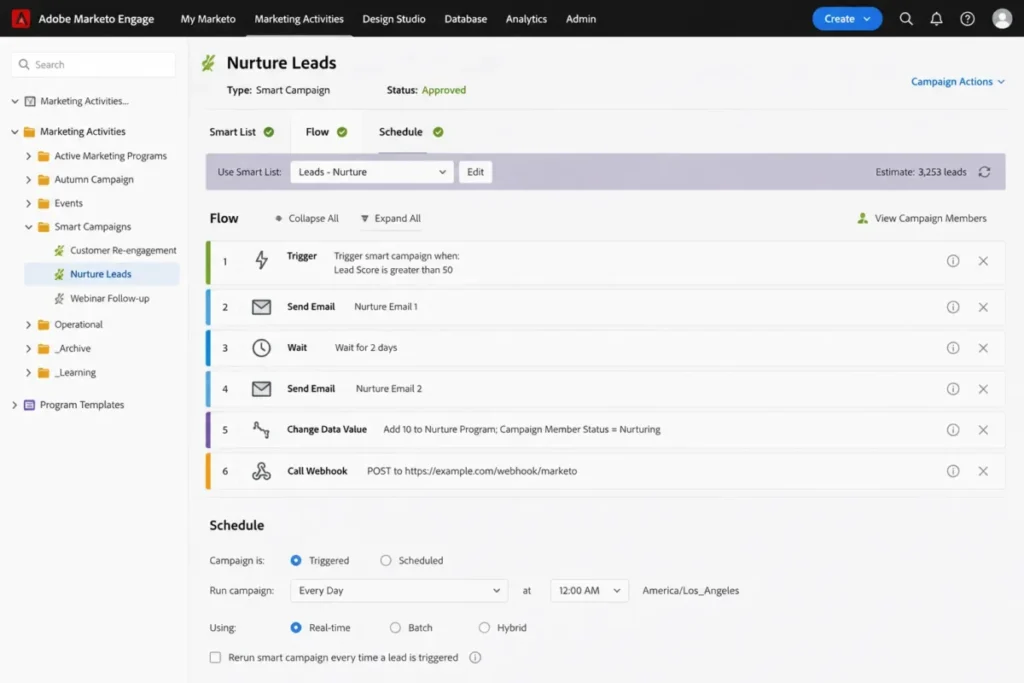
Task: Select the Batch radio option
Action: click(x=395, y=627)
